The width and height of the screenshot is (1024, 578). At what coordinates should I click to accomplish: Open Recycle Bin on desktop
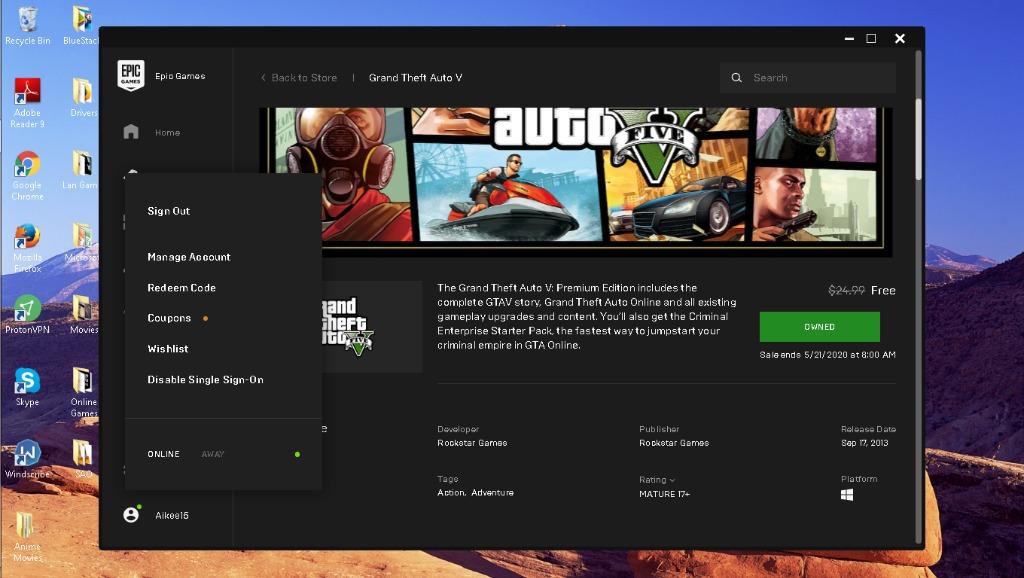[27, 26]
